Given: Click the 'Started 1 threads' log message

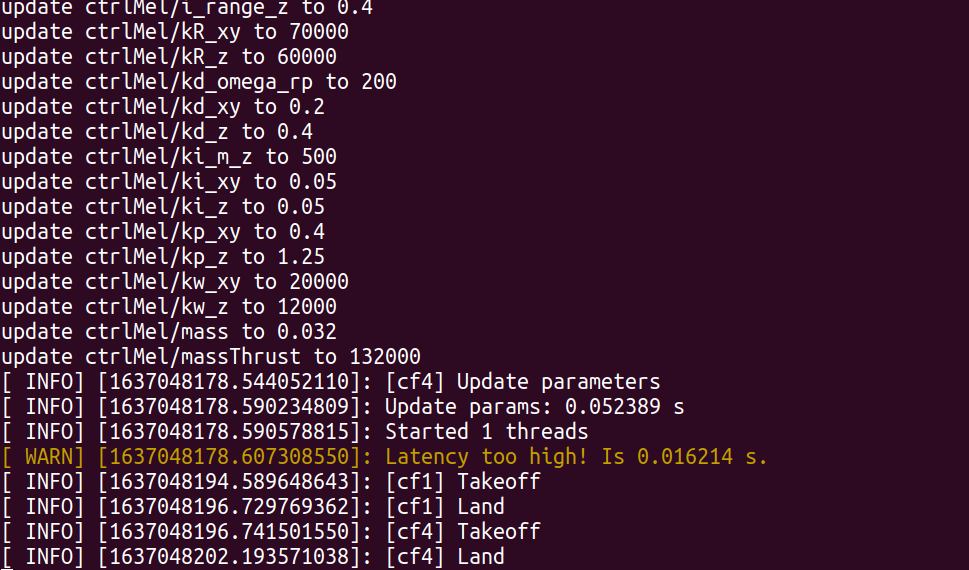Looking at the screenshot, I should pos(487,432).
